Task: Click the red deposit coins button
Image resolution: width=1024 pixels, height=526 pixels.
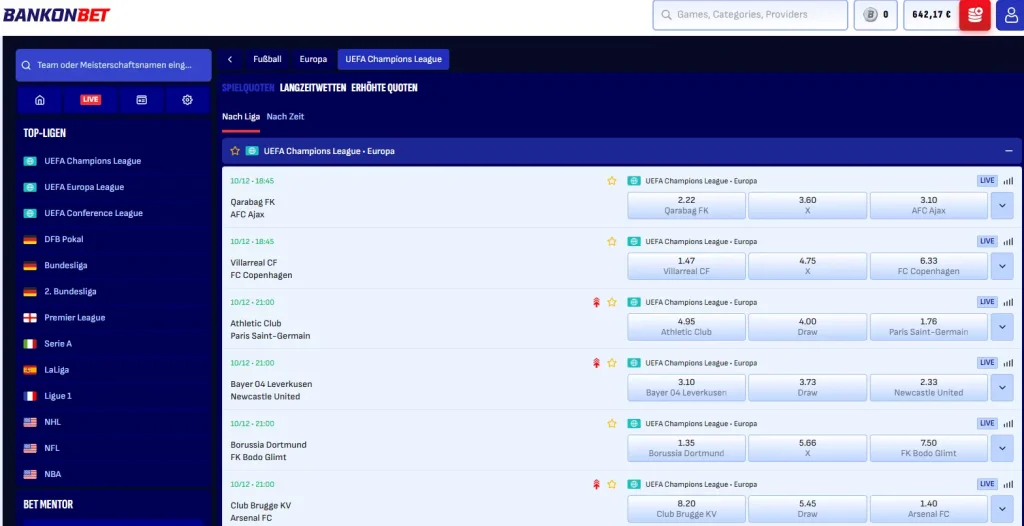Action: (x=974, y=15)
